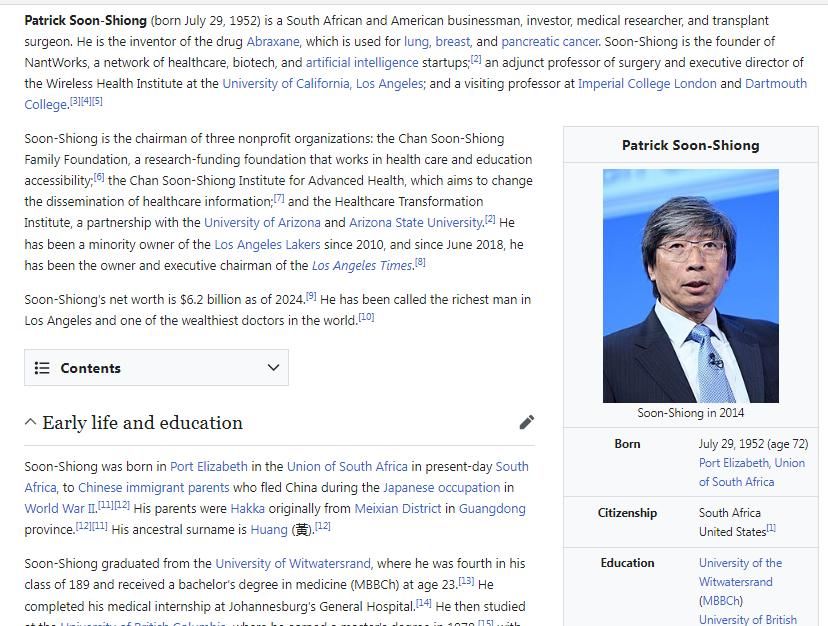828x626 pixels.
Task: Open citation [6] after accessibility
Action: 99,177
